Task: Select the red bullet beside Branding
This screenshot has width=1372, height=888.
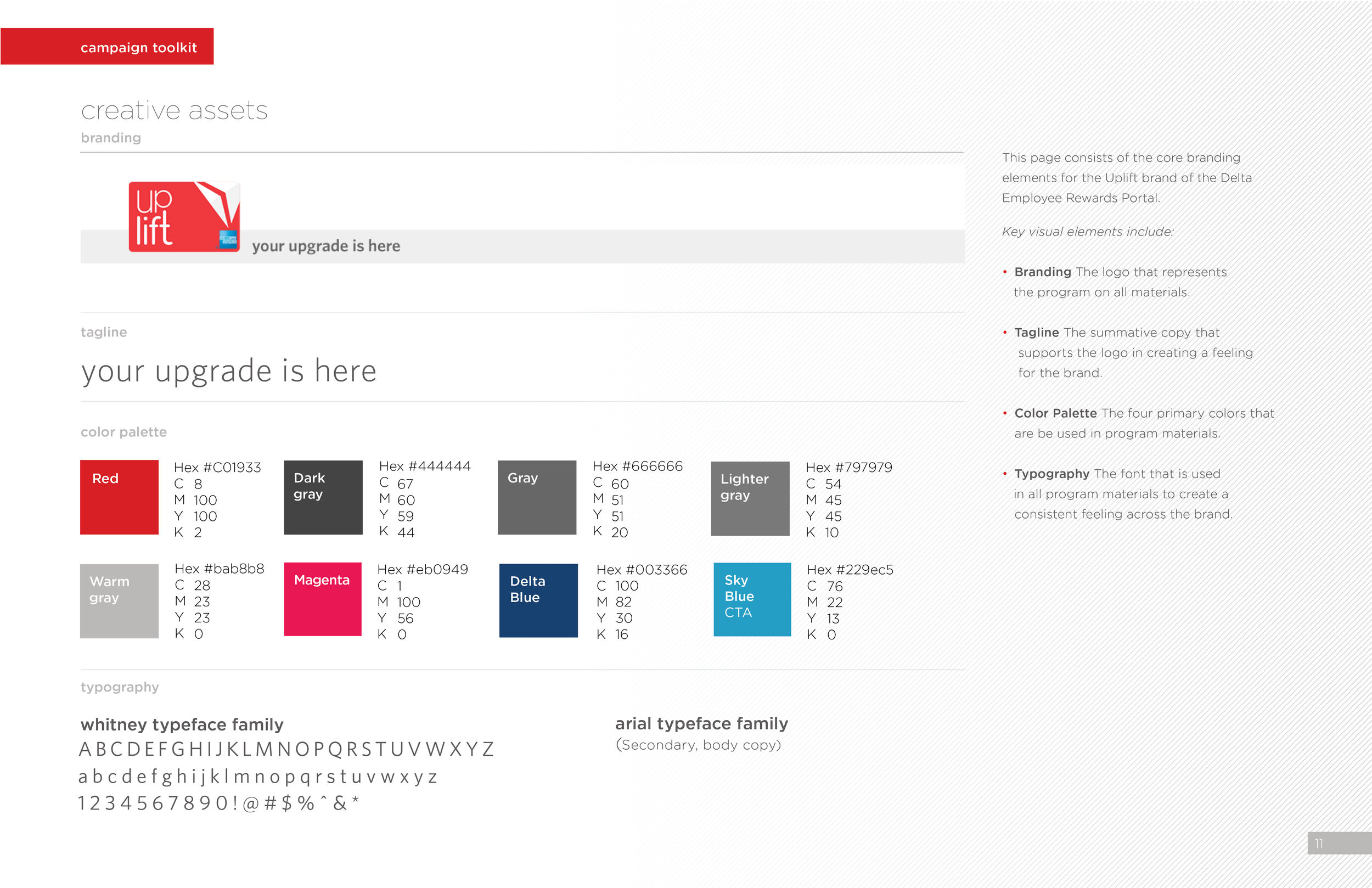Action: tap(1005, 272)
